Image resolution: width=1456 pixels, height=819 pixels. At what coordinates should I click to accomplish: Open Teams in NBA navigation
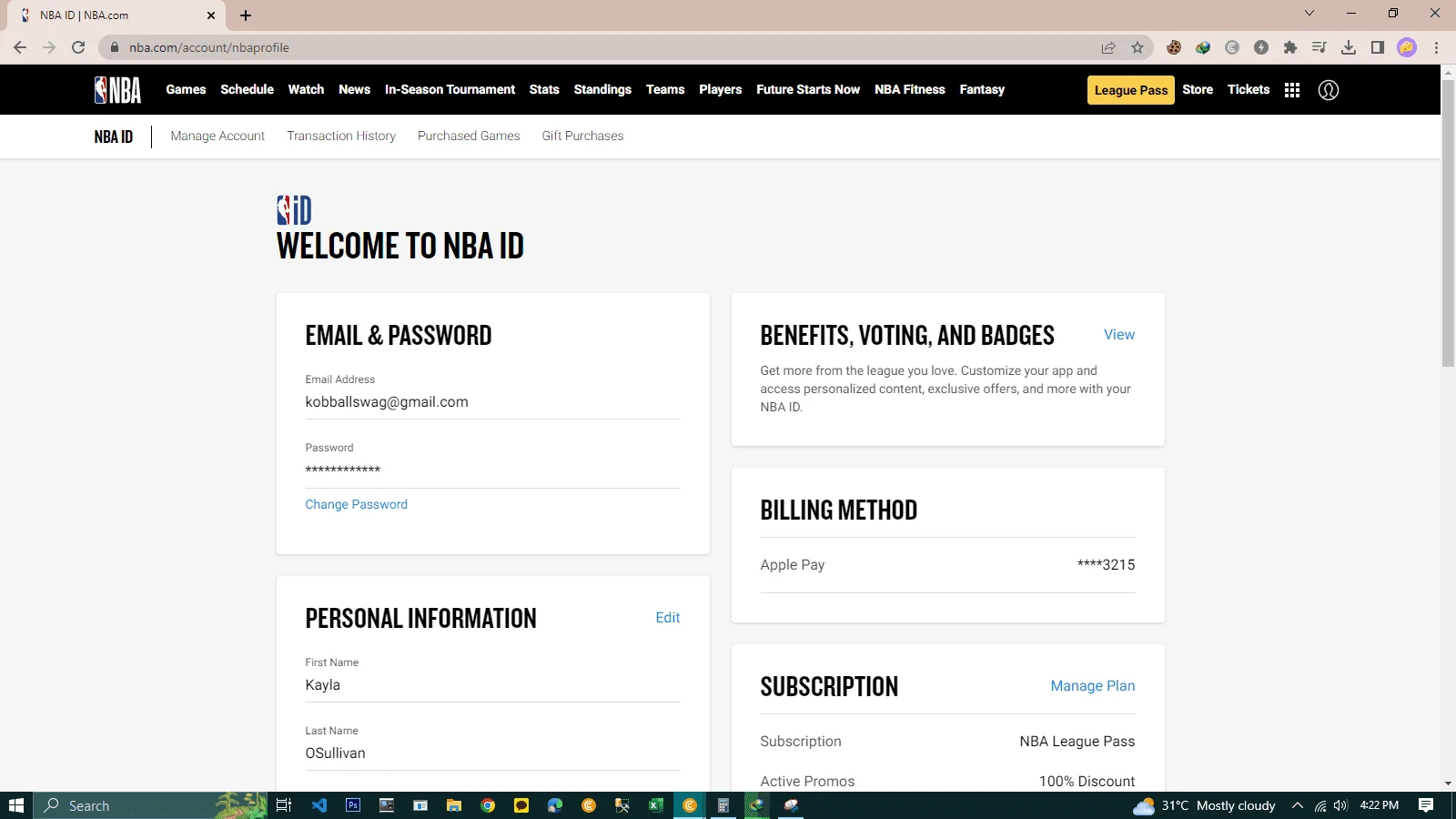[665, 89]
